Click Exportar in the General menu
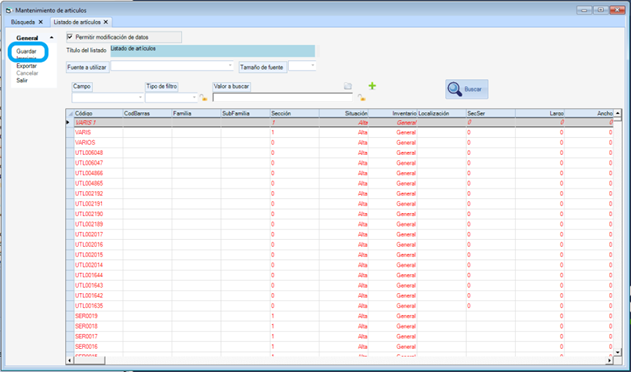 tap(27, 66)
